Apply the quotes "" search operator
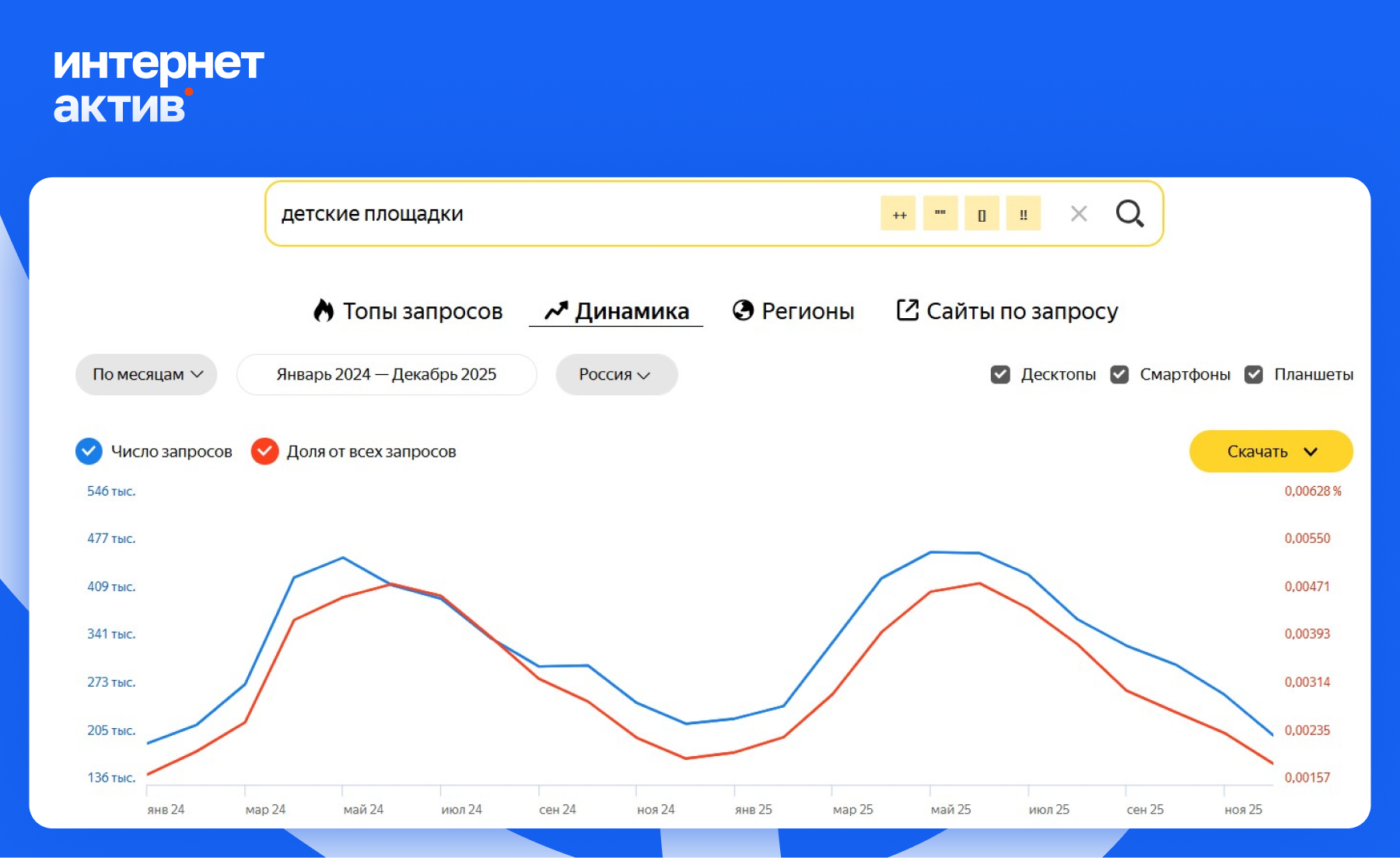This screenshot has height=858, width=1400. [x=940, y=214]
